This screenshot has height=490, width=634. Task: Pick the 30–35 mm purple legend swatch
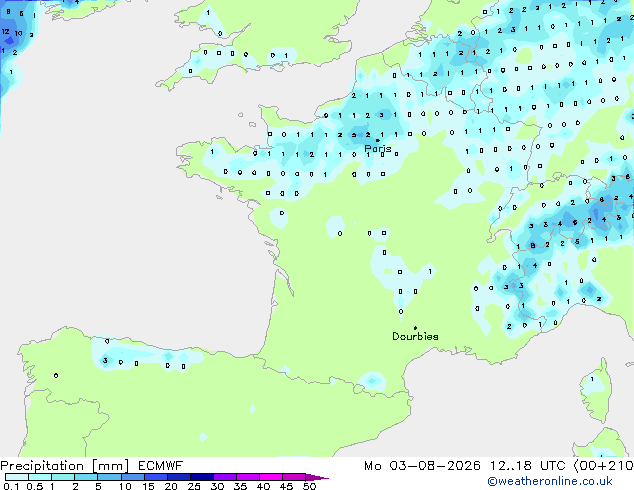coord(224,477)
